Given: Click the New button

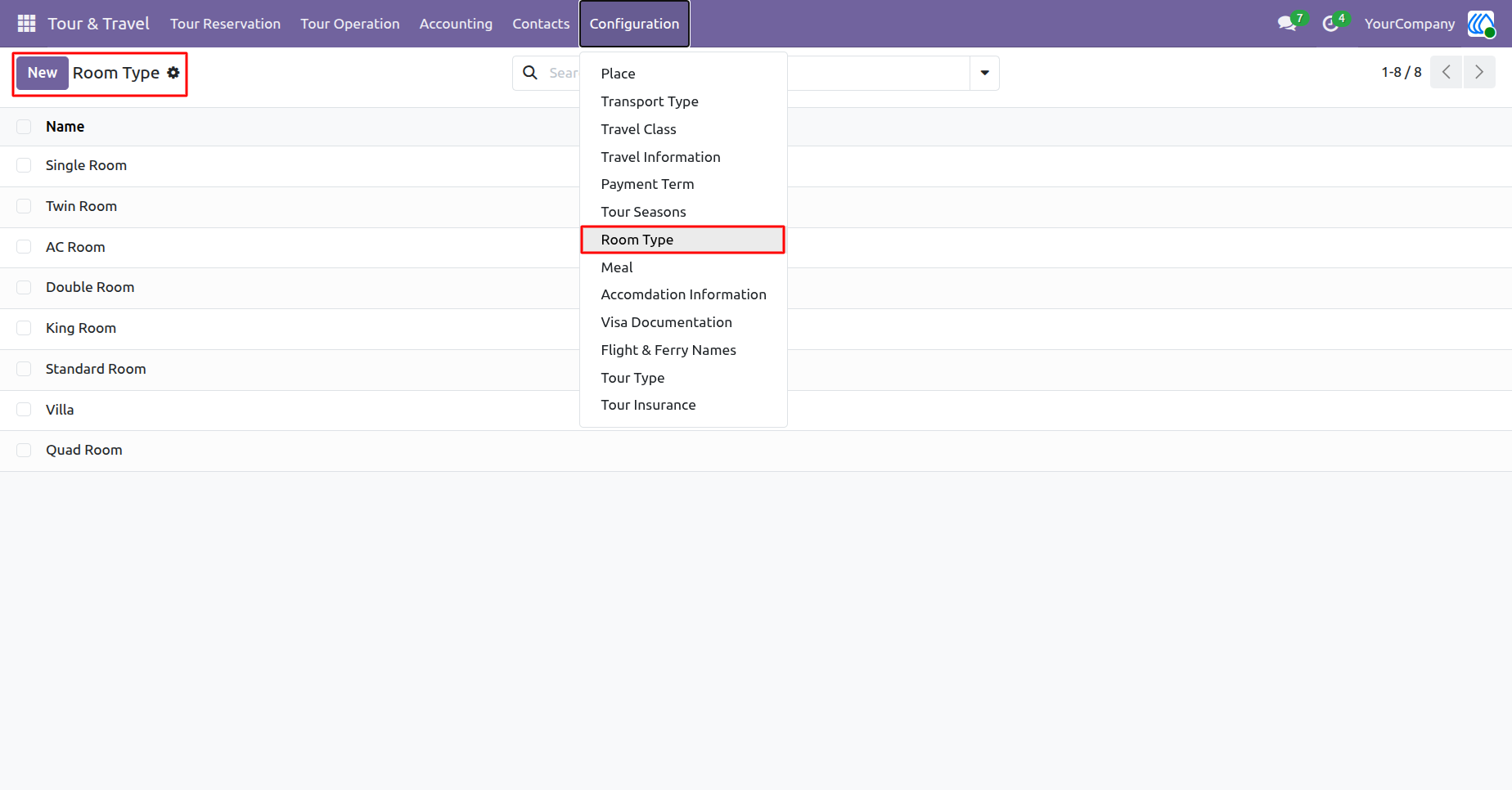Looking at the screenshot, I should point(43,73).
